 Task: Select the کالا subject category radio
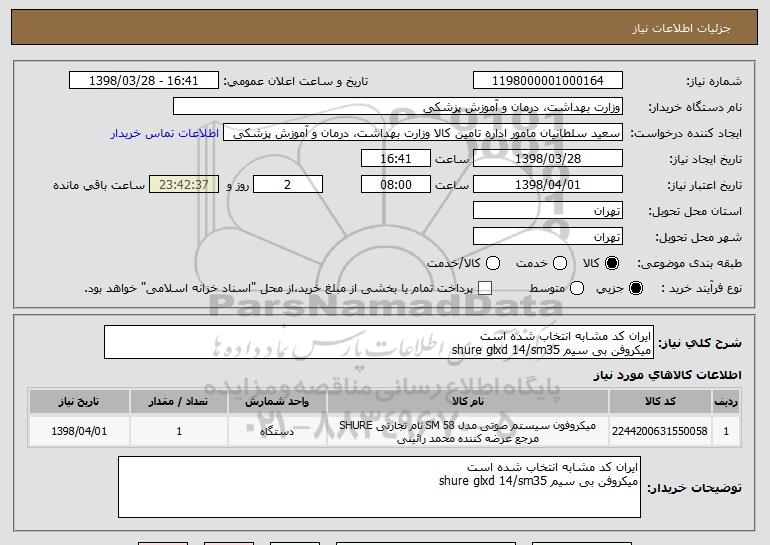[x=612, y=263]
